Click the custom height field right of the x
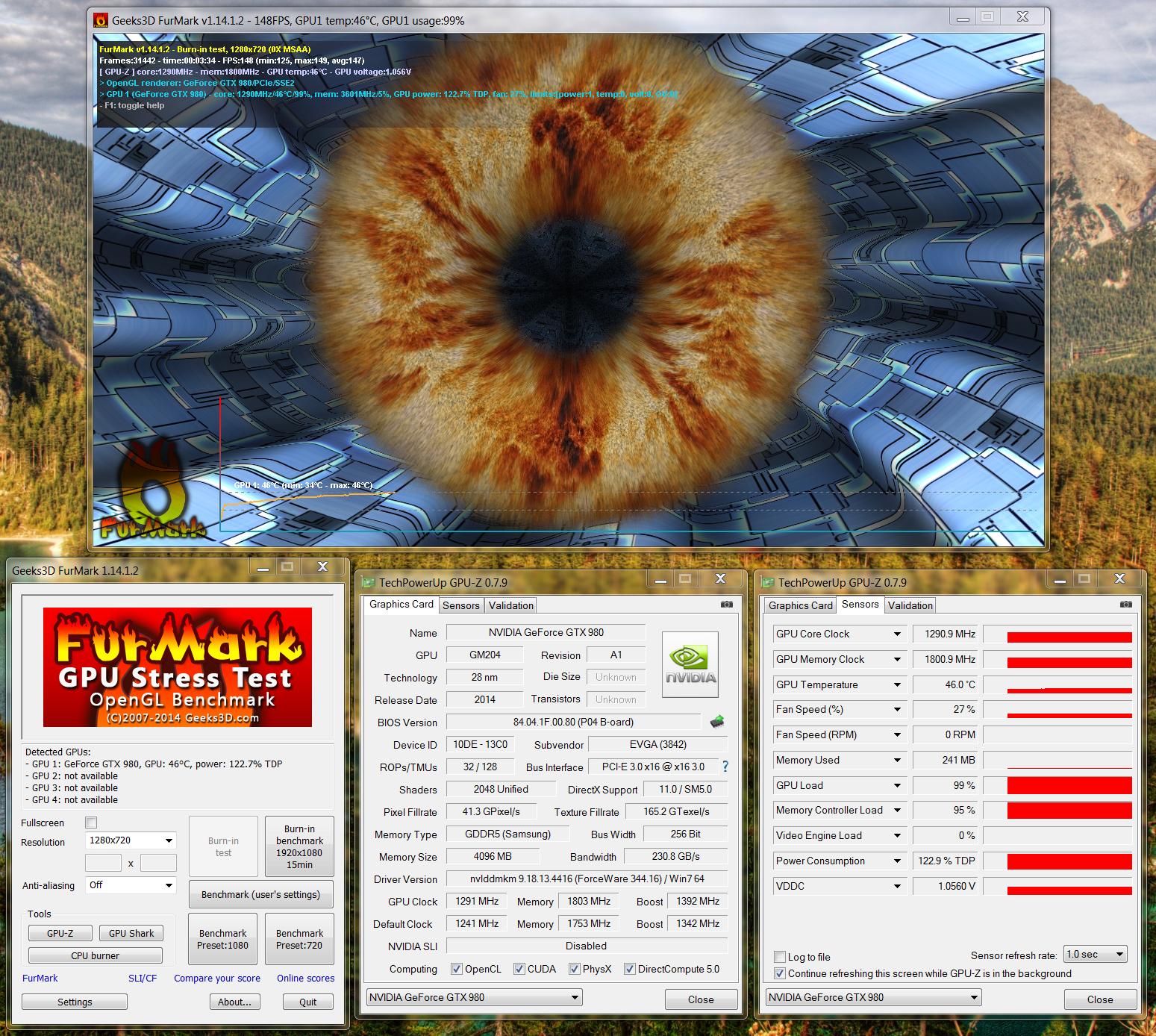1156x1036 pixels. pyautogui.click(x=158, y=863)
